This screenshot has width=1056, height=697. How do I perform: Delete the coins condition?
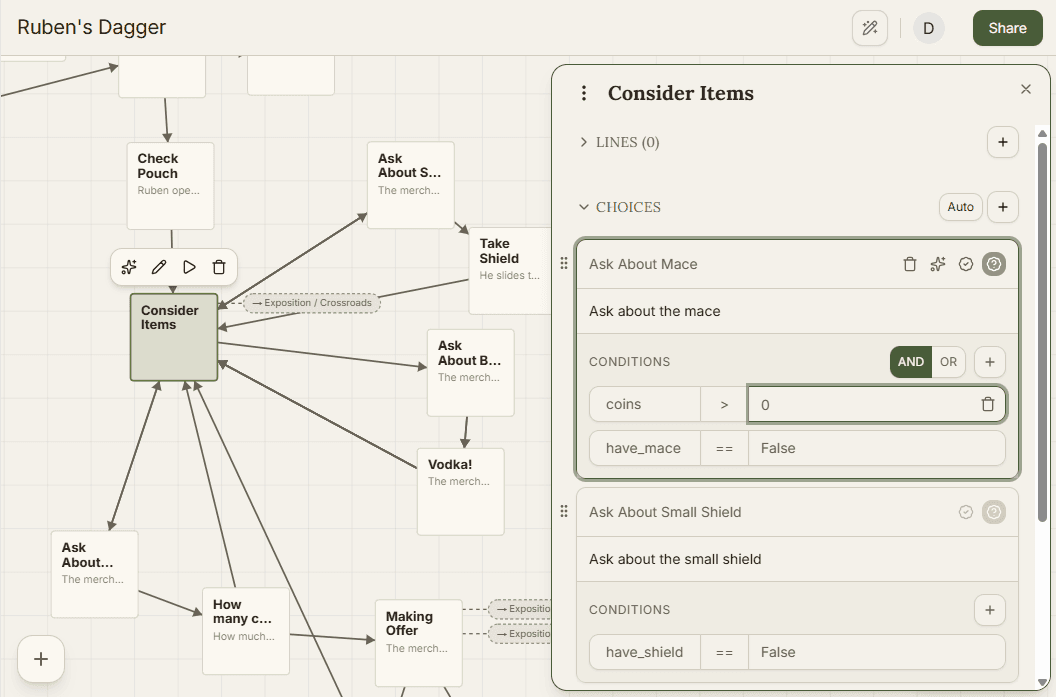[987, 404]
